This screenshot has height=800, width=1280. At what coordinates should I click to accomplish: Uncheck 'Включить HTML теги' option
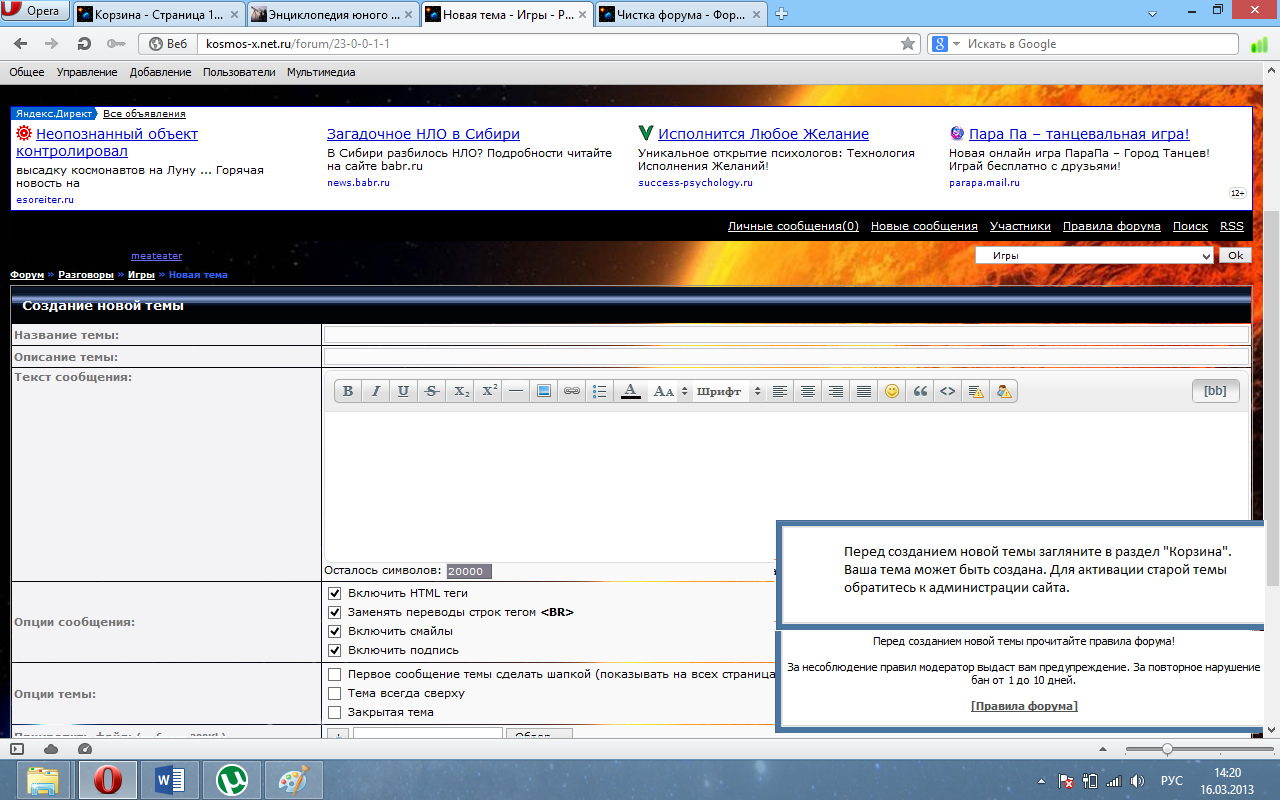click(x=335, y=593)
